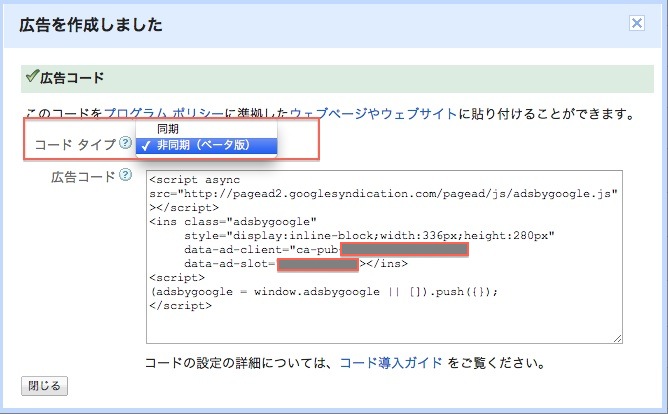Click the green check icon beside the 広告コード header
668x414 pixels.
tap(32, 76)
